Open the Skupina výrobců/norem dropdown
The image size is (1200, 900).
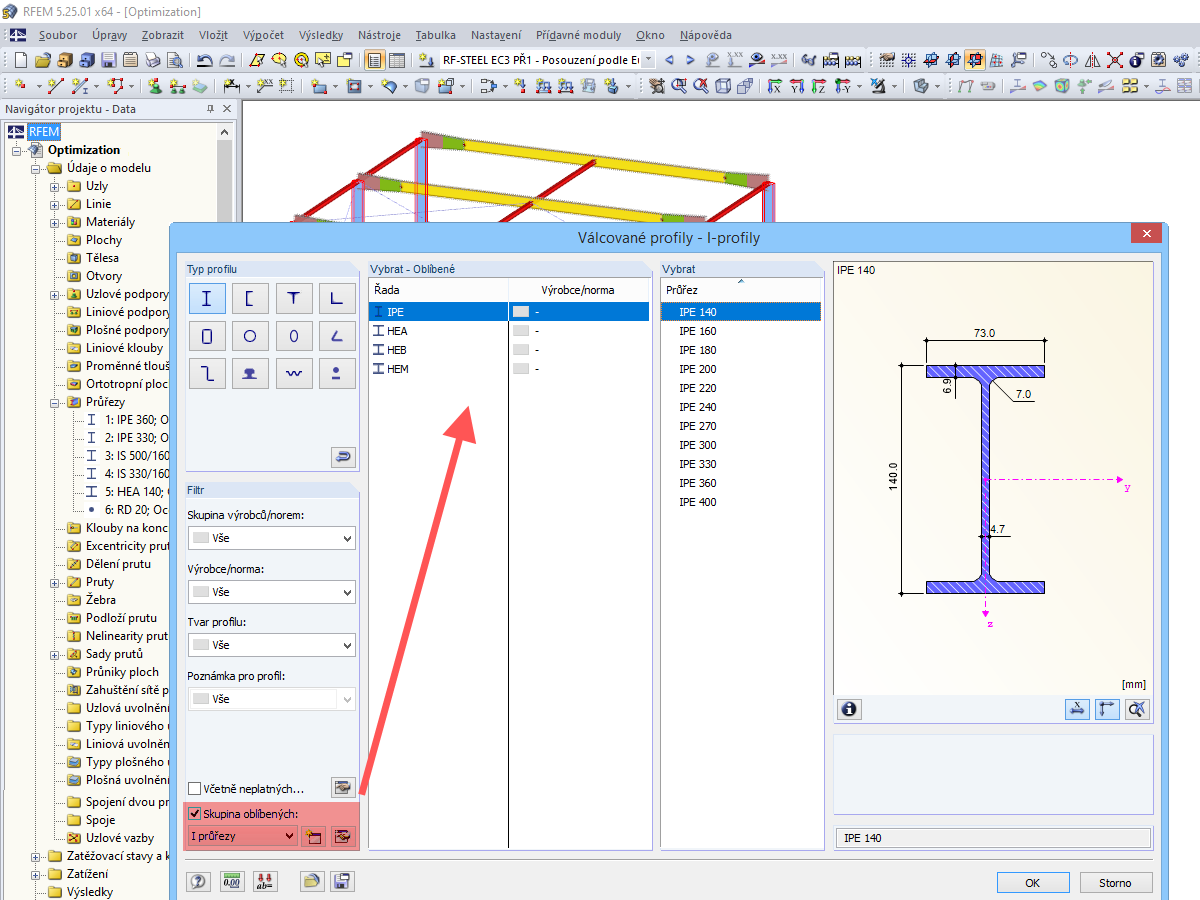click(x=271, y=539)
